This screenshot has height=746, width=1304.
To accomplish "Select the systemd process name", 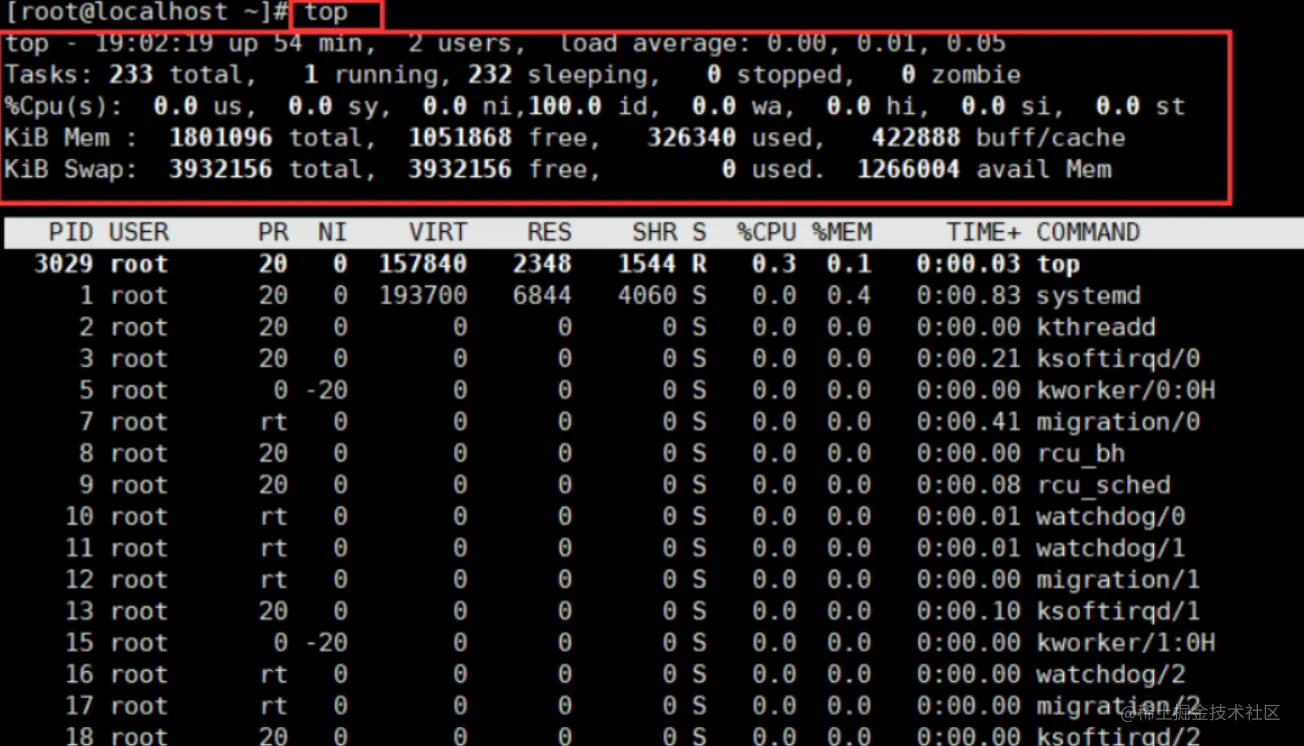I will pyautogui.click(x=1088, y=296).
